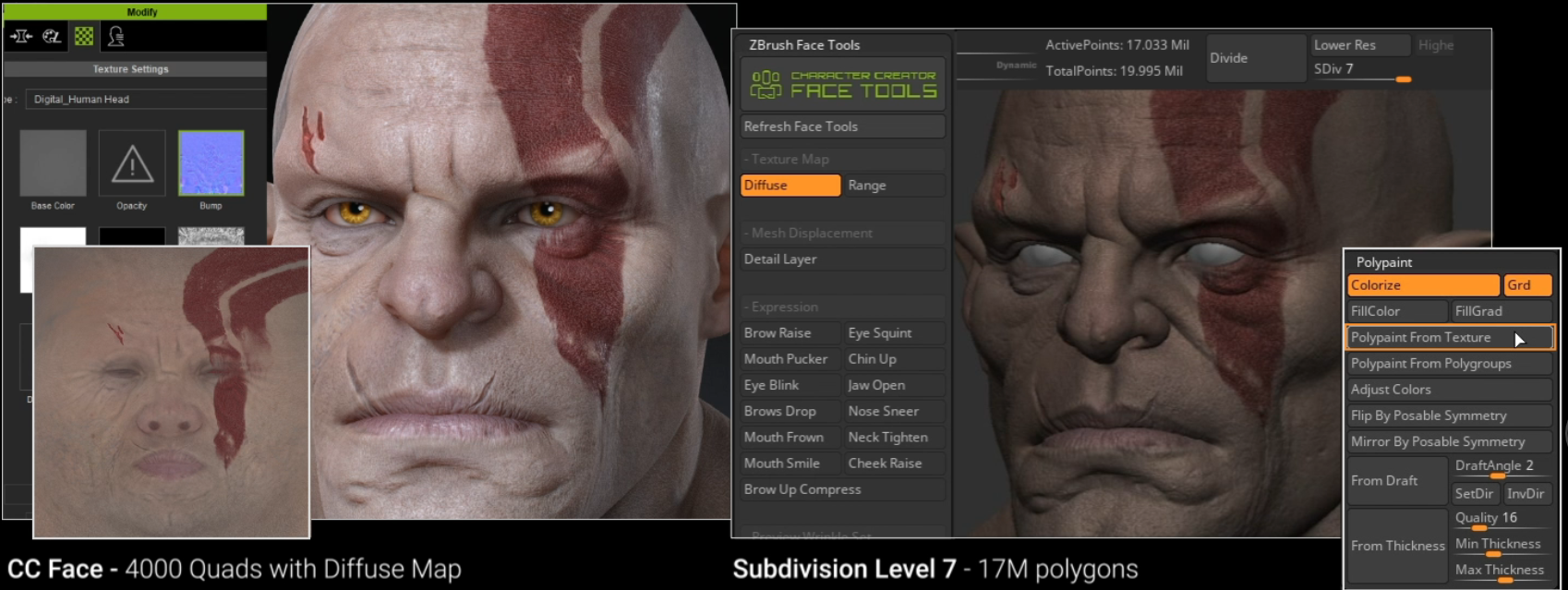Screen dimensions: 1568x590
Task: Select the Mouth Pucker expression
Action: pyautogui.click(x=791, y=359)
